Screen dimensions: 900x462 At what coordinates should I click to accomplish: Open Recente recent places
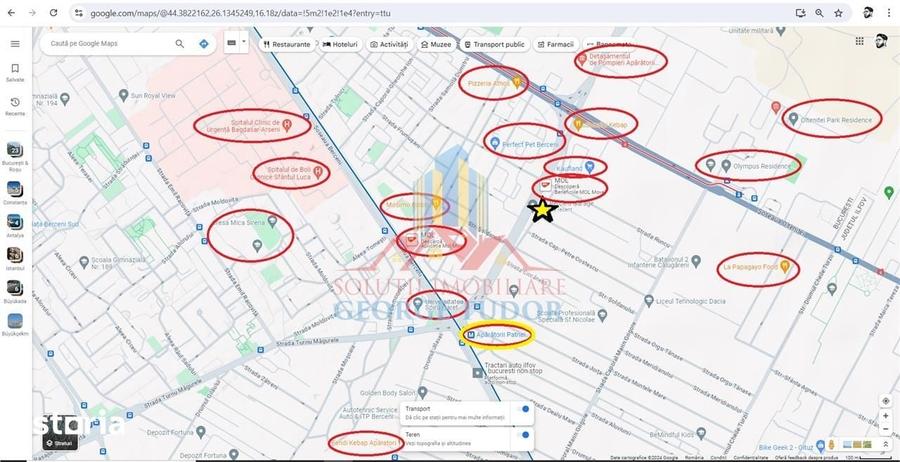[15, 106]
